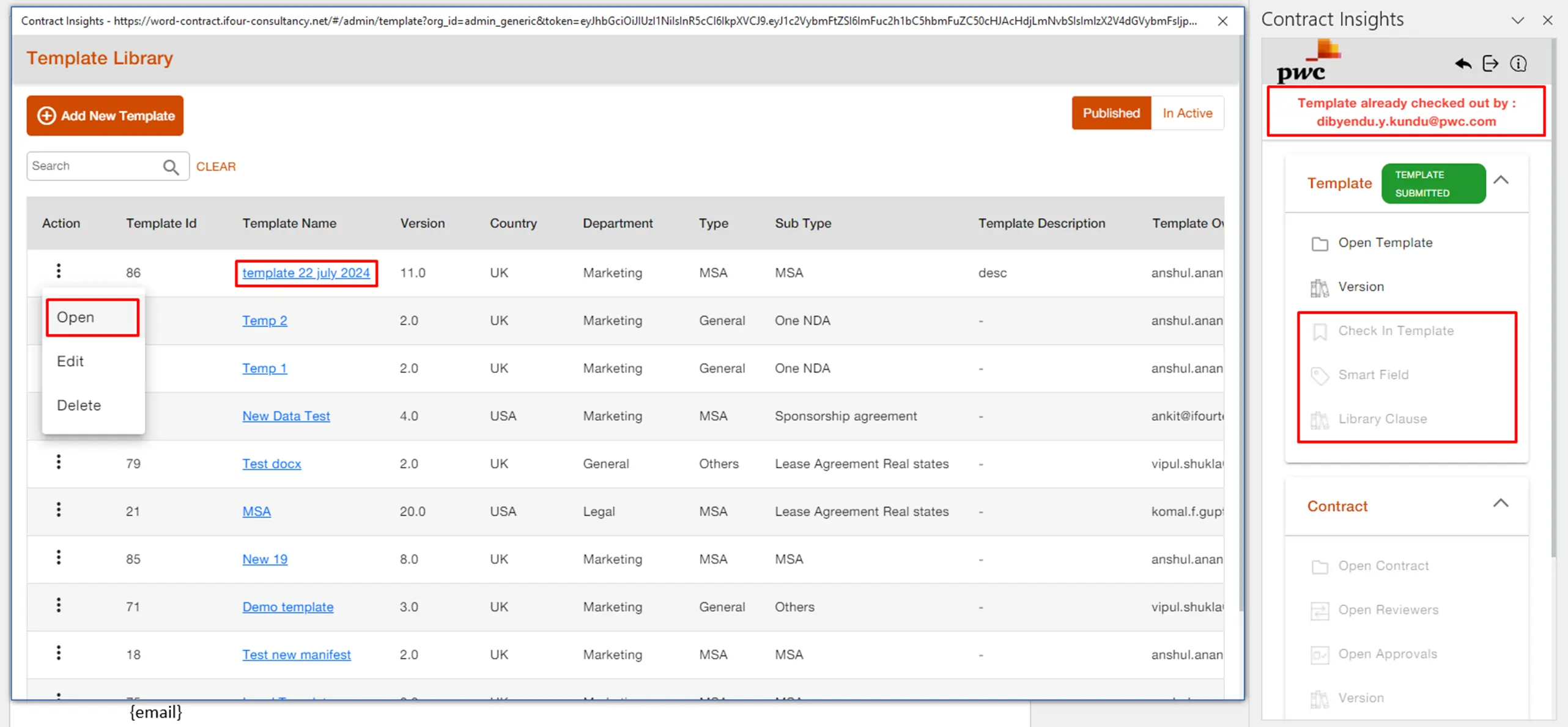Screen dimensions: 1568x727
Task: Click the Version column header
Action: [423, 223]
